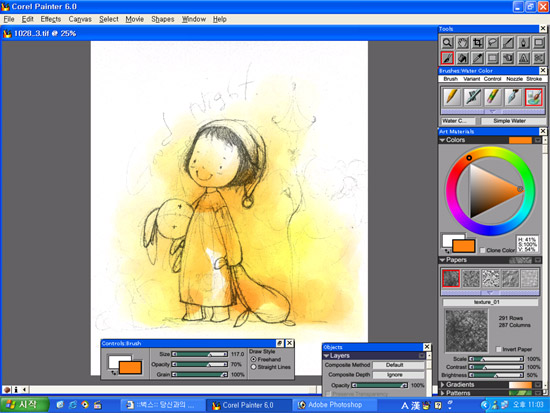
Task: Select the Crop tool
Action: pos(478,43)
